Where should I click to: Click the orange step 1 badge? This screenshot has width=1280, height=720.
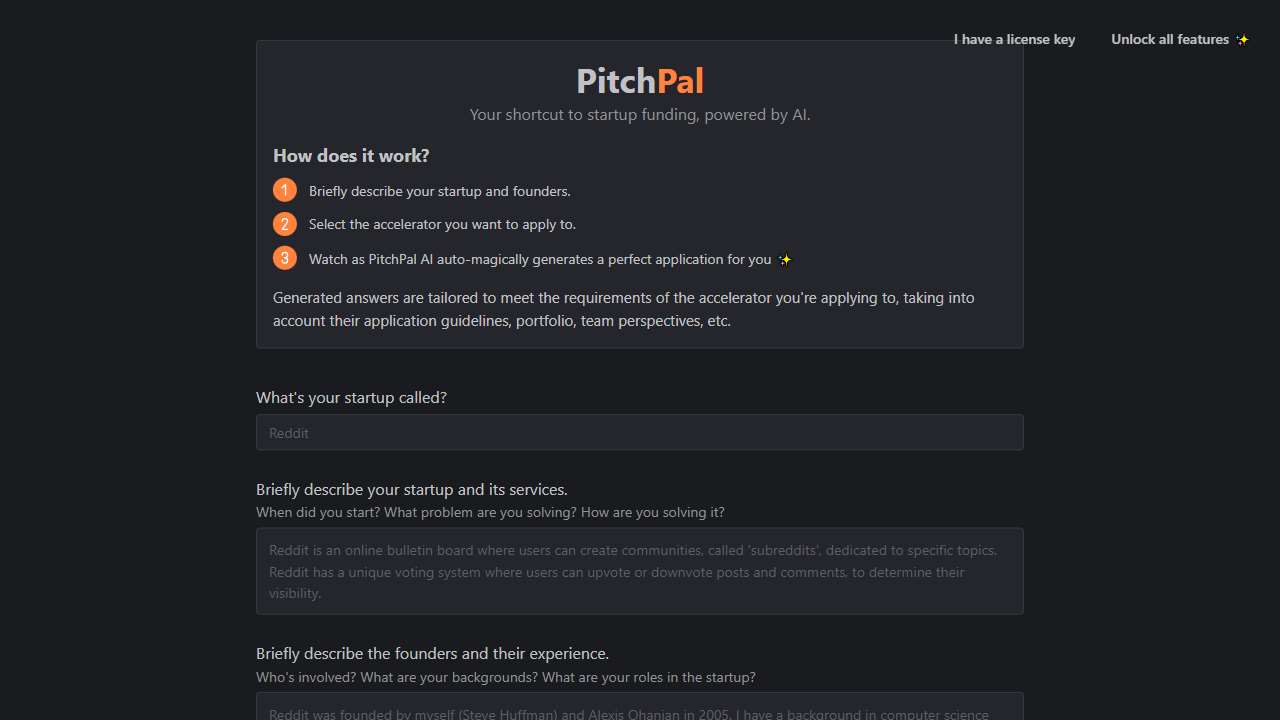click(x=284, y=189)
